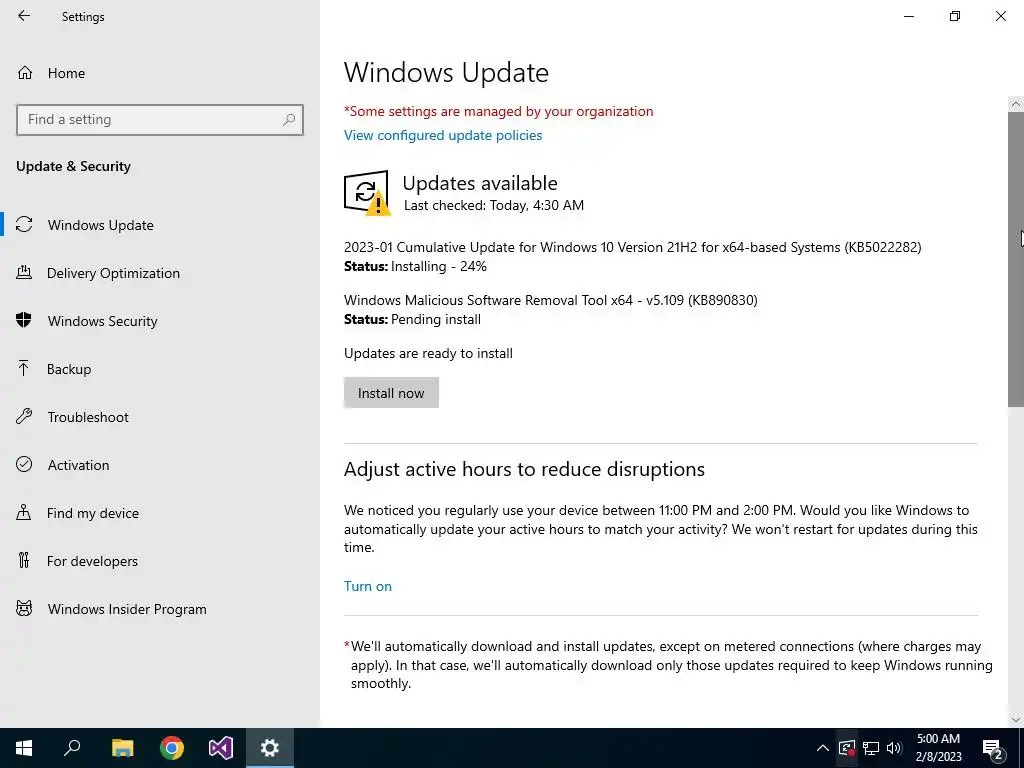Click the Updates available warning status icon
1024x768 pixels.
(x=367, y=193)
